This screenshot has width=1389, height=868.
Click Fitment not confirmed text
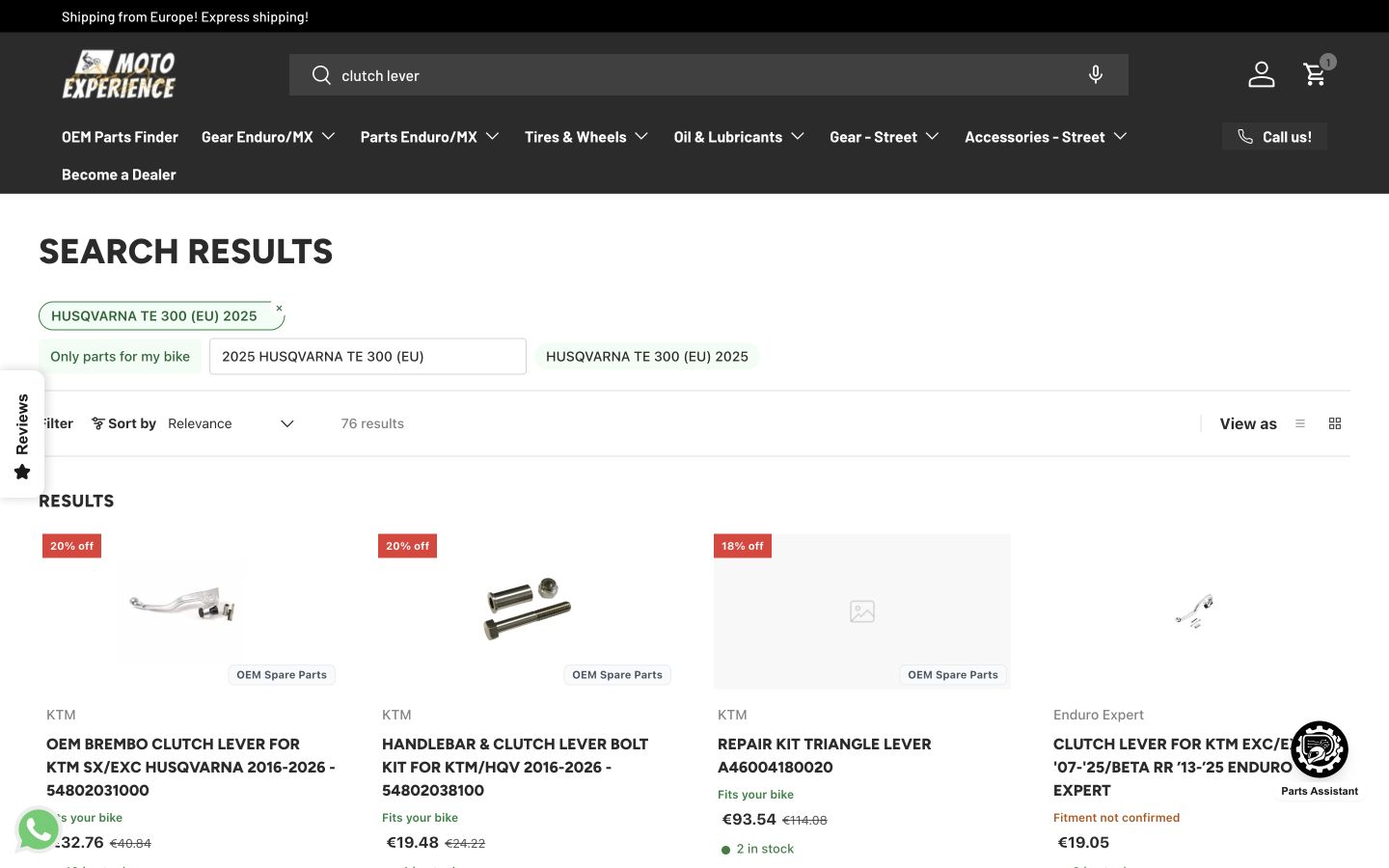[1116, 817]
